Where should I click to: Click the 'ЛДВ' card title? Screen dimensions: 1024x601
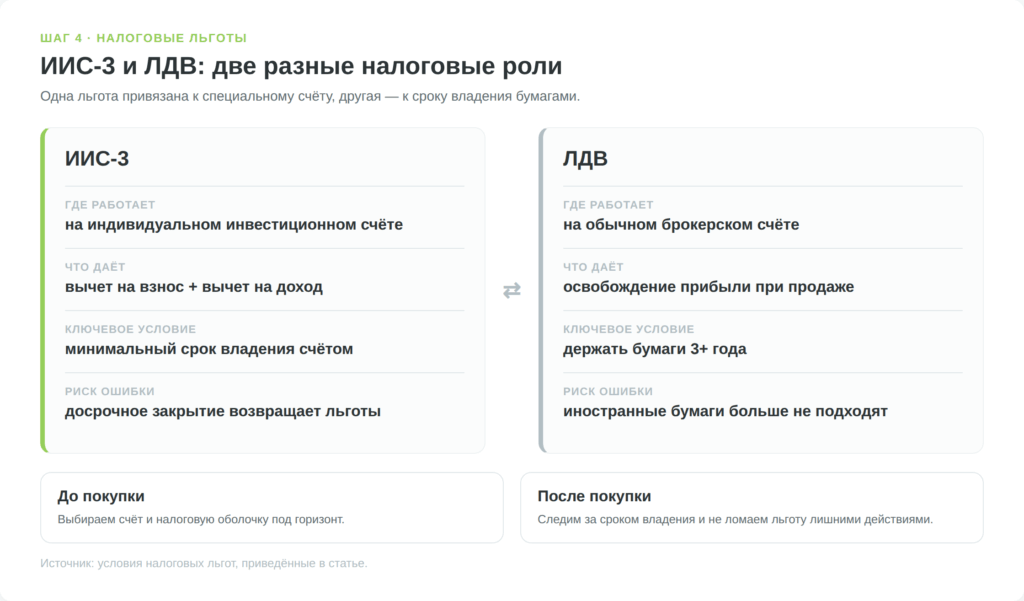(x=585, y=159)
